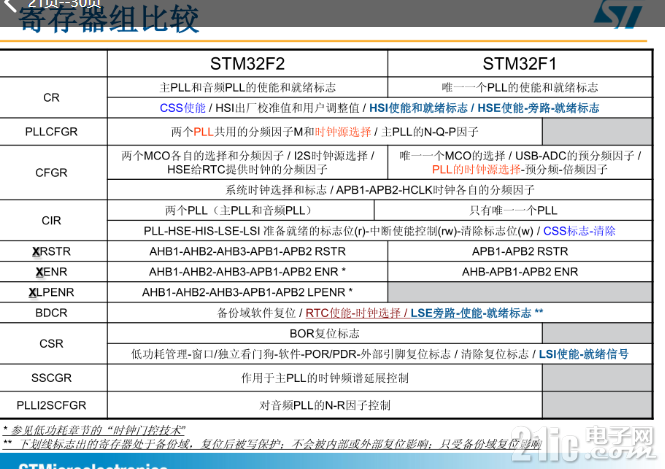Select cell 两个MCO各自的选择和分频因子
The width and height of the screenshot is (665, 469).
tap(248, 162)
